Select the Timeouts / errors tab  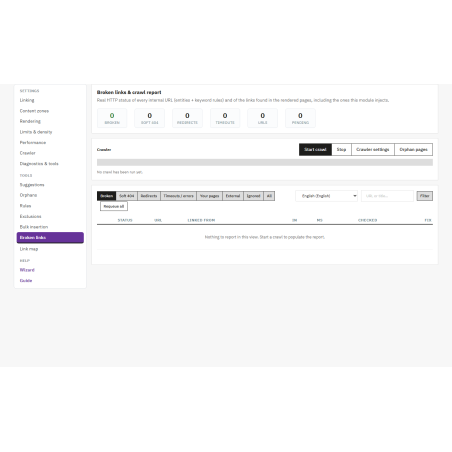tap(178, 196)
